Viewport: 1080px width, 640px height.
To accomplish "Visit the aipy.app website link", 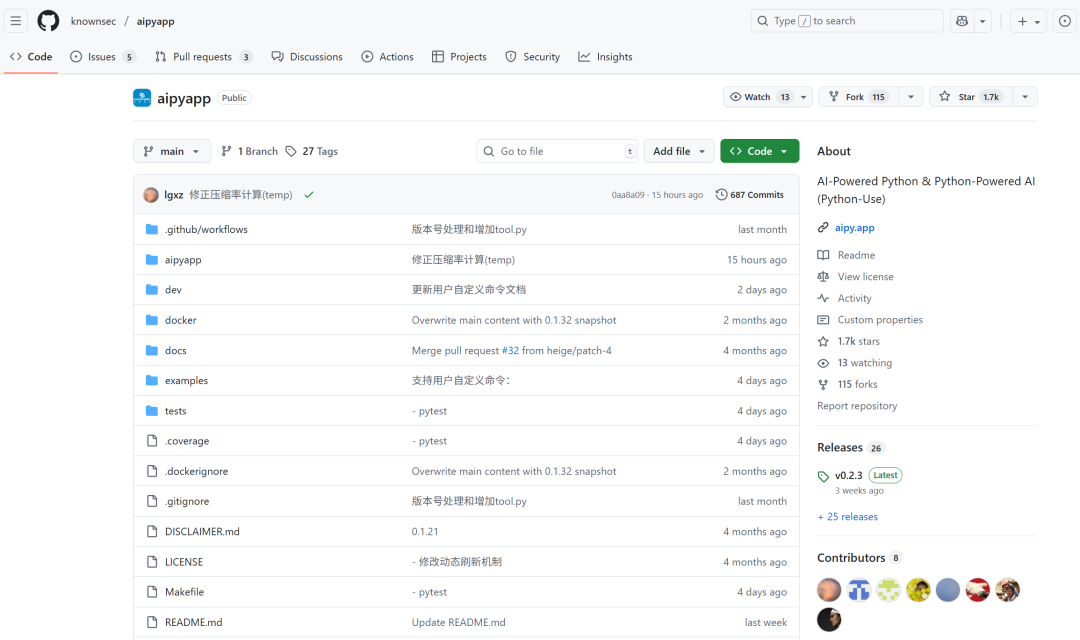I will [x=855, y=227].
